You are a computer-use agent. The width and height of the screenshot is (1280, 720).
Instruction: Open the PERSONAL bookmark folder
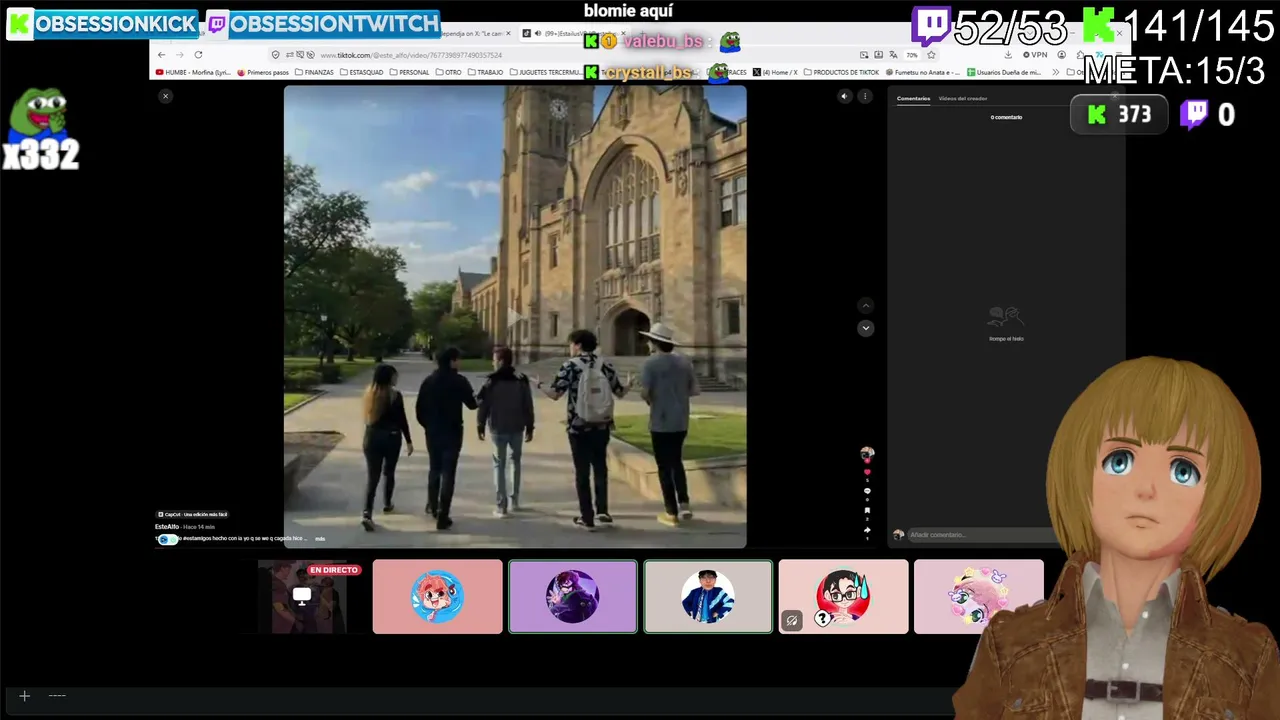tap(409, 72)
